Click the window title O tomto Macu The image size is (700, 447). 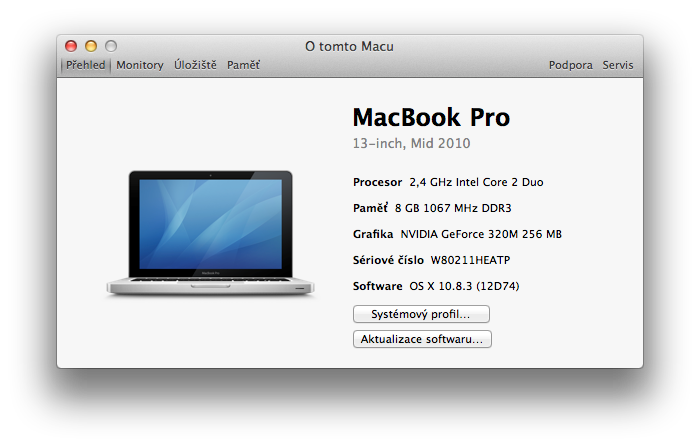pos(349,46)
